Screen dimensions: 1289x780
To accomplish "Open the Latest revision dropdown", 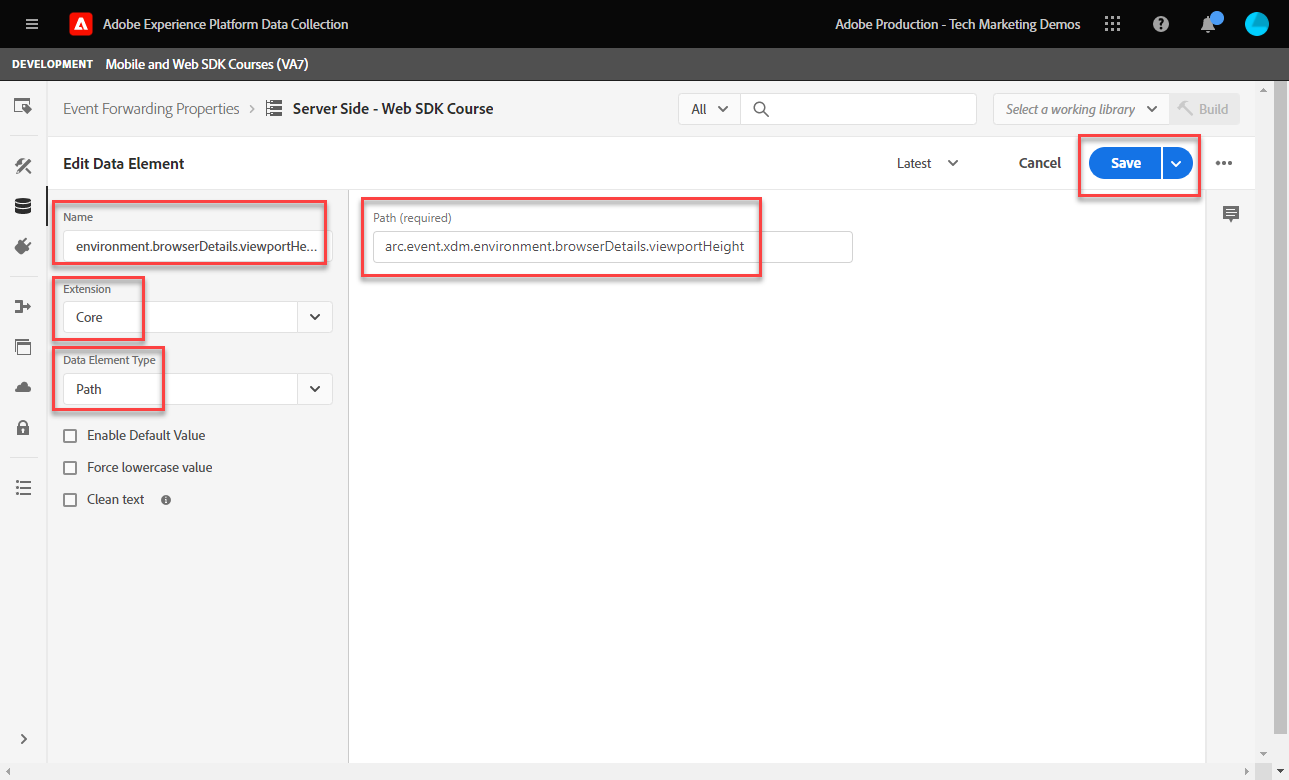I will [x=927, y=163].
